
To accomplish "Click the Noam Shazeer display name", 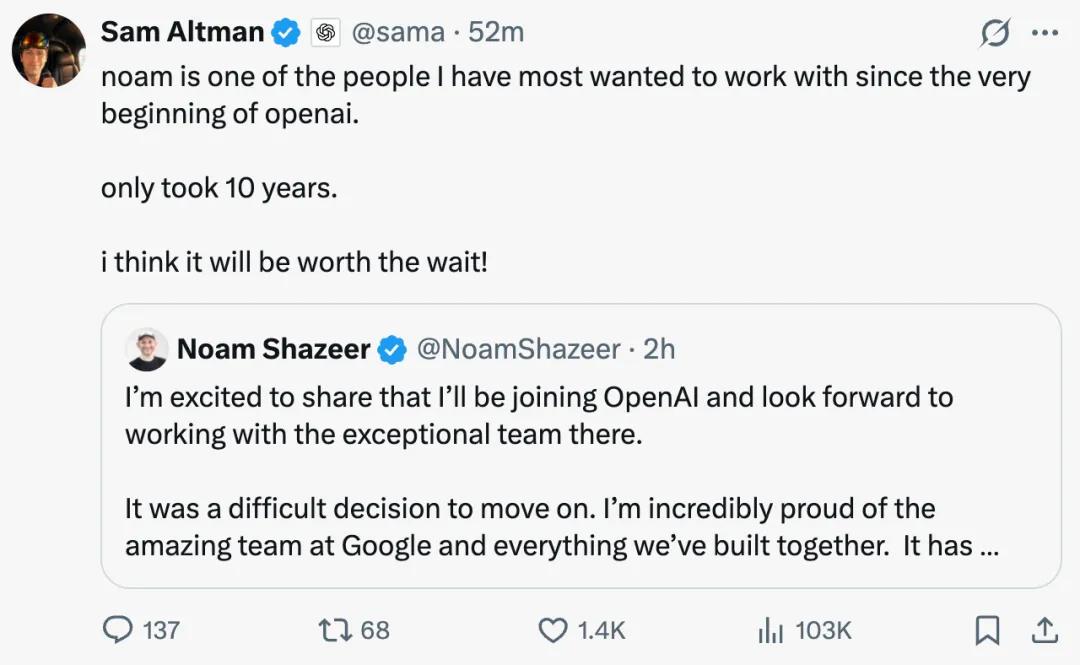I will pos(273,349).
